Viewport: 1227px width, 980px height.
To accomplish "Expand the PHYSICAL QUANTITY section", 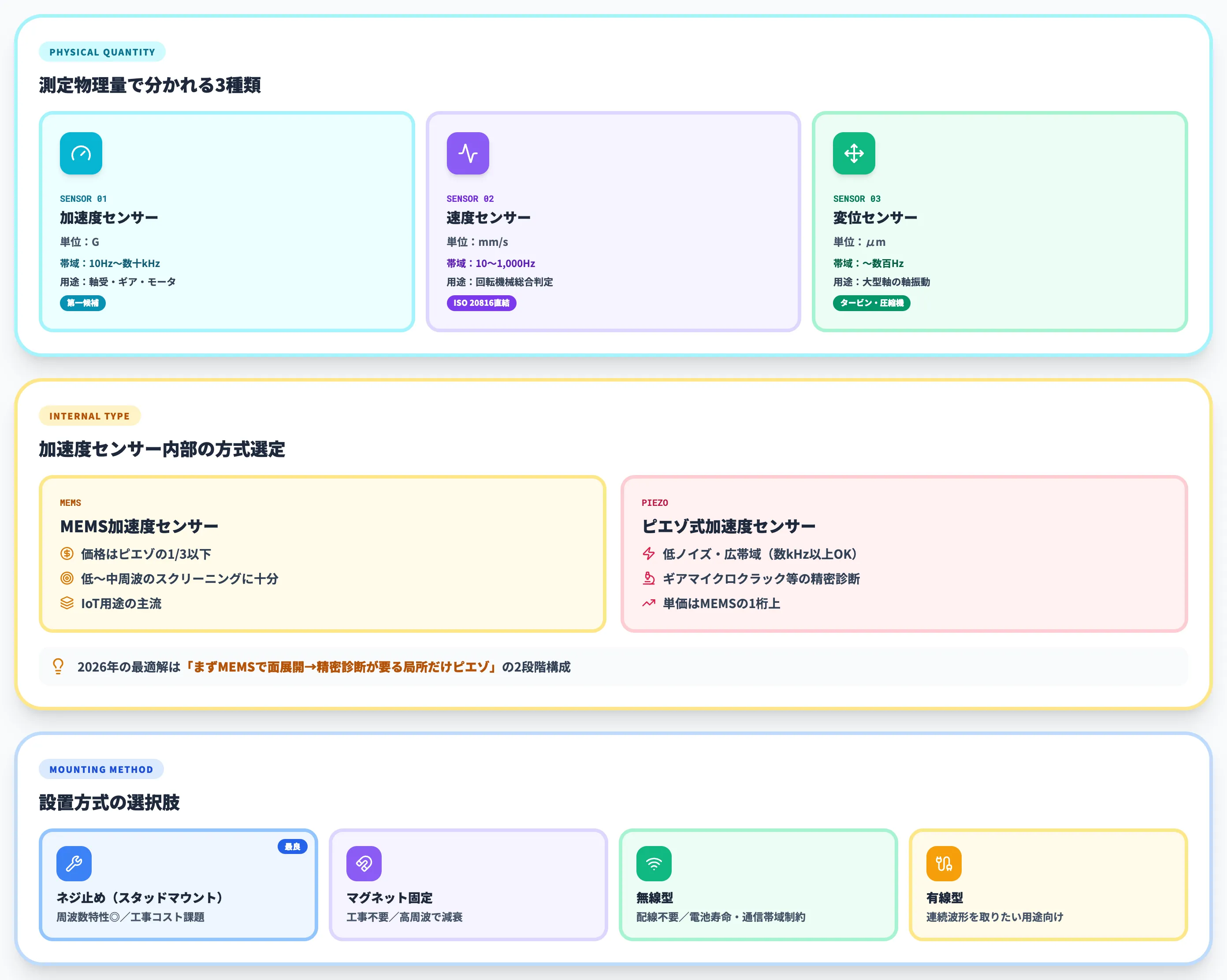I will 102,52.
